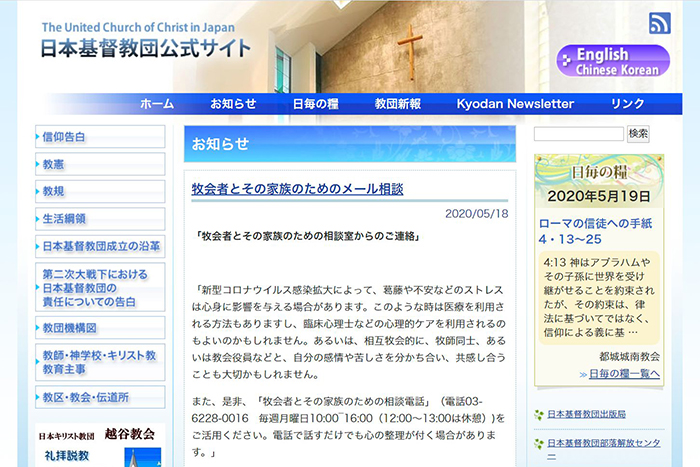Screen dimensions: 700x467
Task: Click the heading 牧会者とその家族のための相談室からのご連絡
Action: (x=308, y=236)
